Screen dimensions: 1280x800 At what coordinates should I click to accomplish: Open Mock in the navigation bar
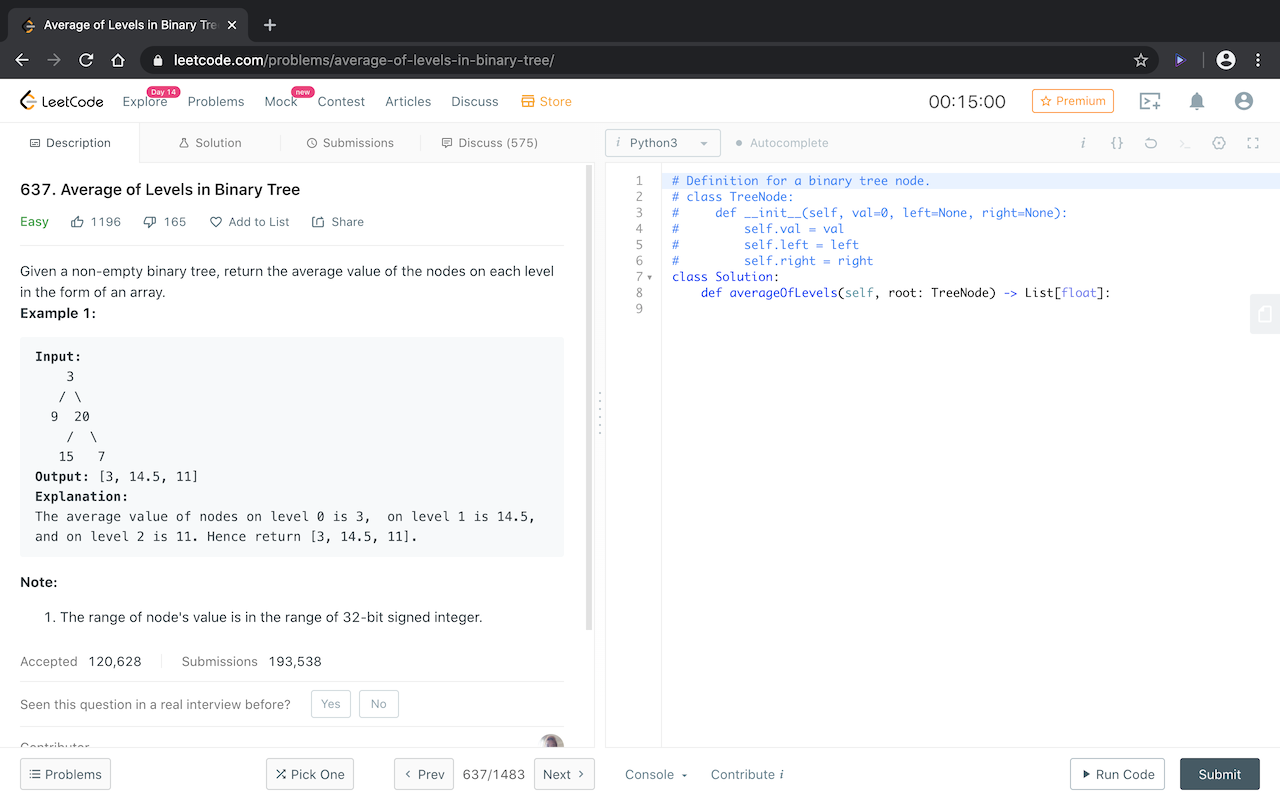pyautogui.click(x=281, y=101)
